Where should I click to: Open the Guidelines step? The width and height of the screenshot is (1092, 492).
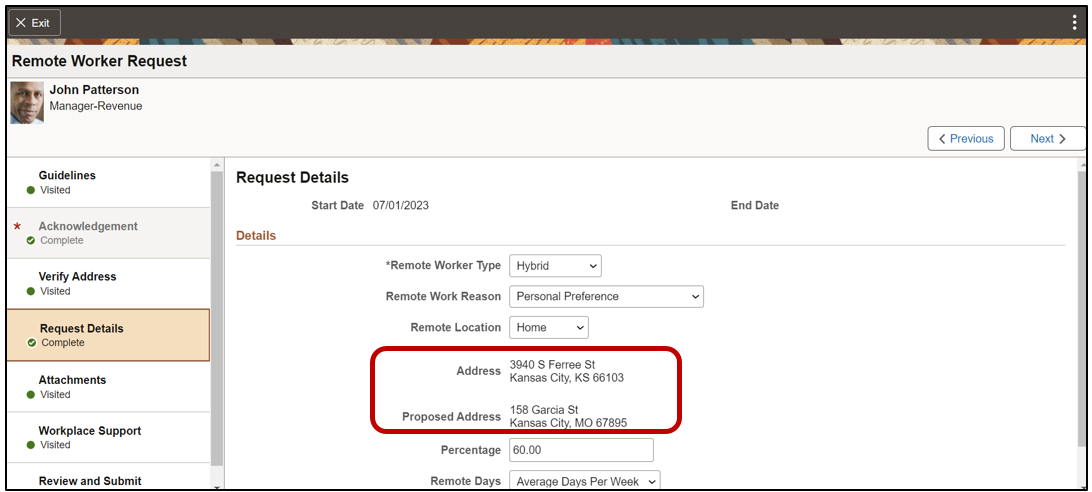tap(68, 176)
